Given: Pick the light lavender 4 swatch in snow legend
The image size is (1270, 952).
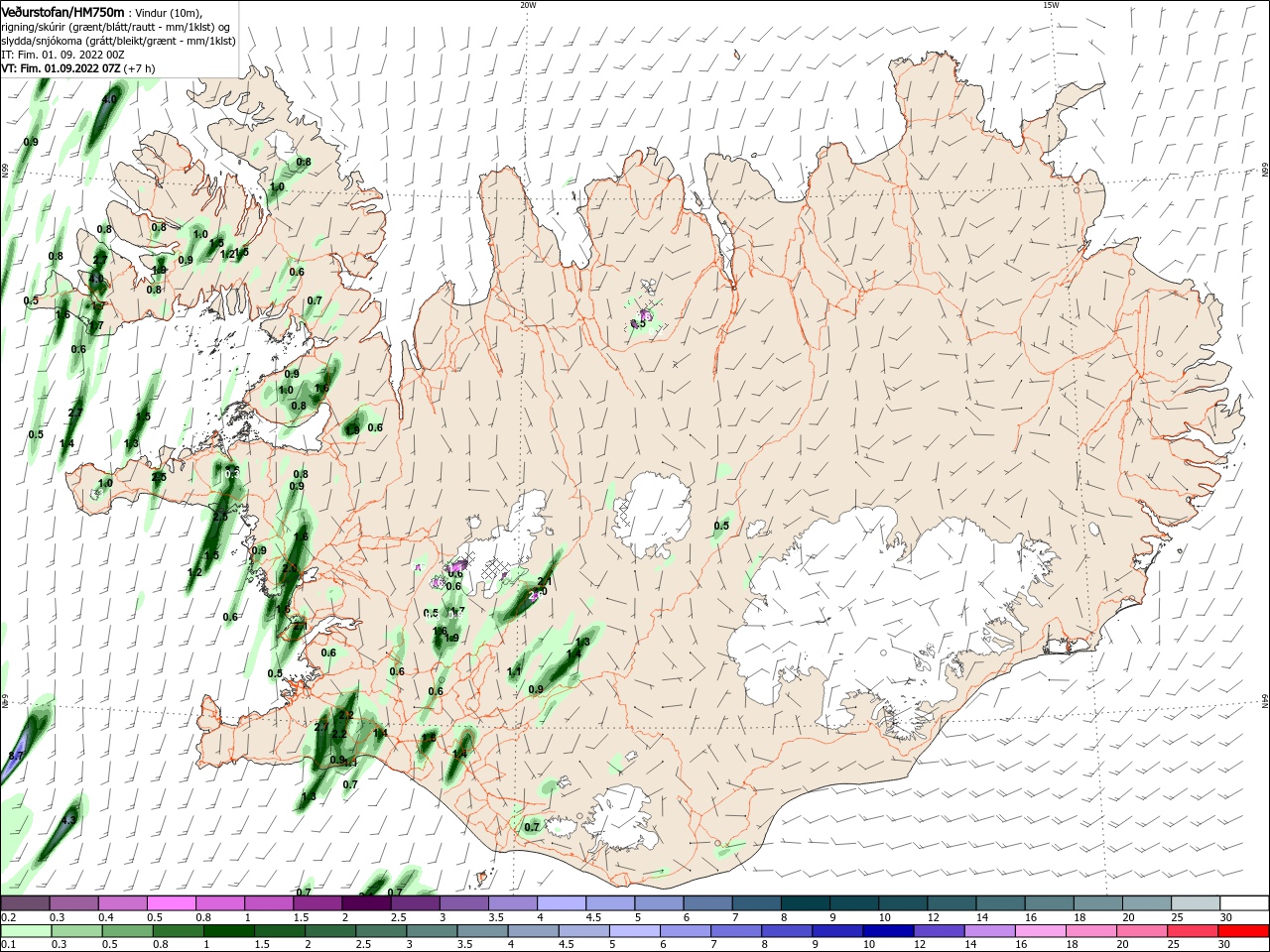Looking at the screenshot, I should click(562, 903).
